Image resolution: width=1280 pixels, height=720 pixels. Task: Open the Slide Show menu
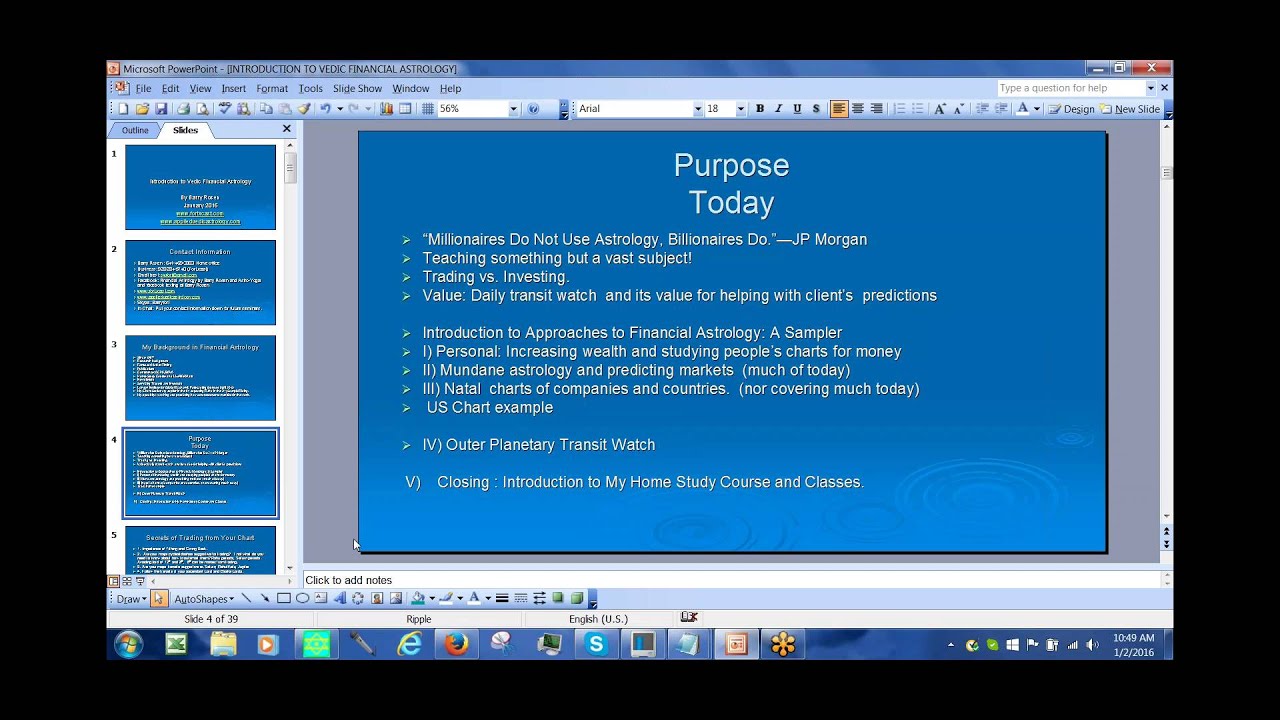coord(357,88)
